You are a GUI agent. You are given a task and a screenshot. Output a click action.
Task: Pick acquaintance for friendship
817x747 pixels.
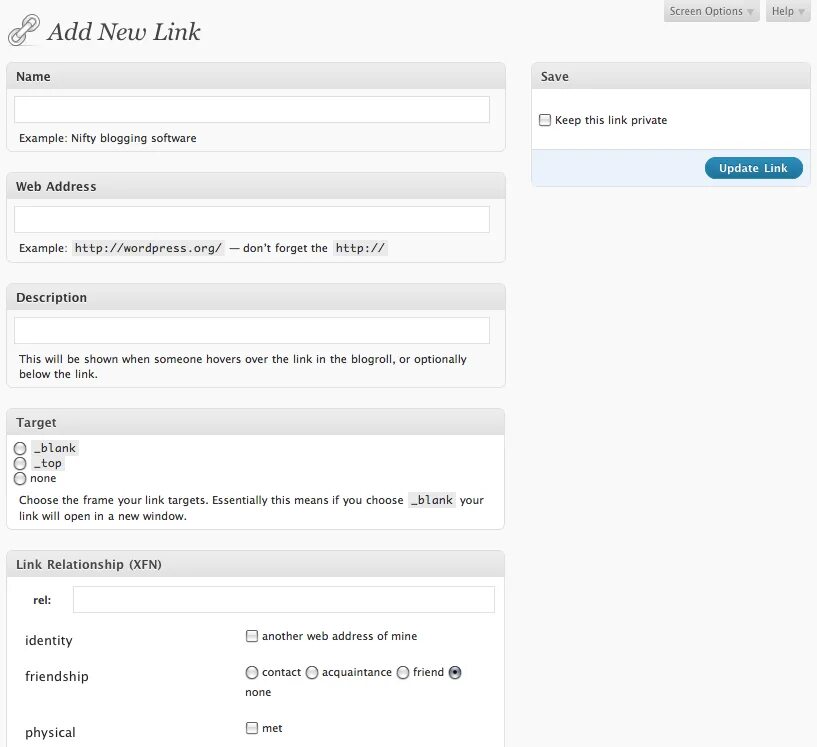click(x=312, y=672)
